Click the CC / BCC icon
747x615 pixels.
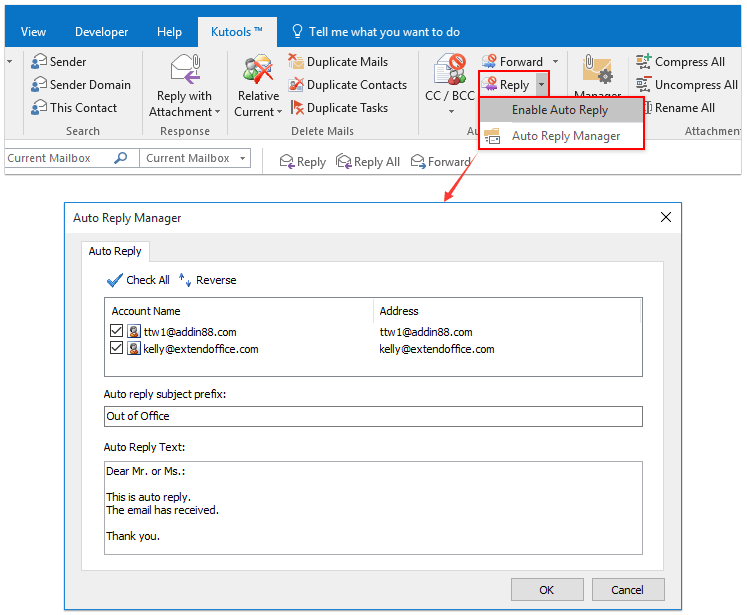tap(449, 70)
